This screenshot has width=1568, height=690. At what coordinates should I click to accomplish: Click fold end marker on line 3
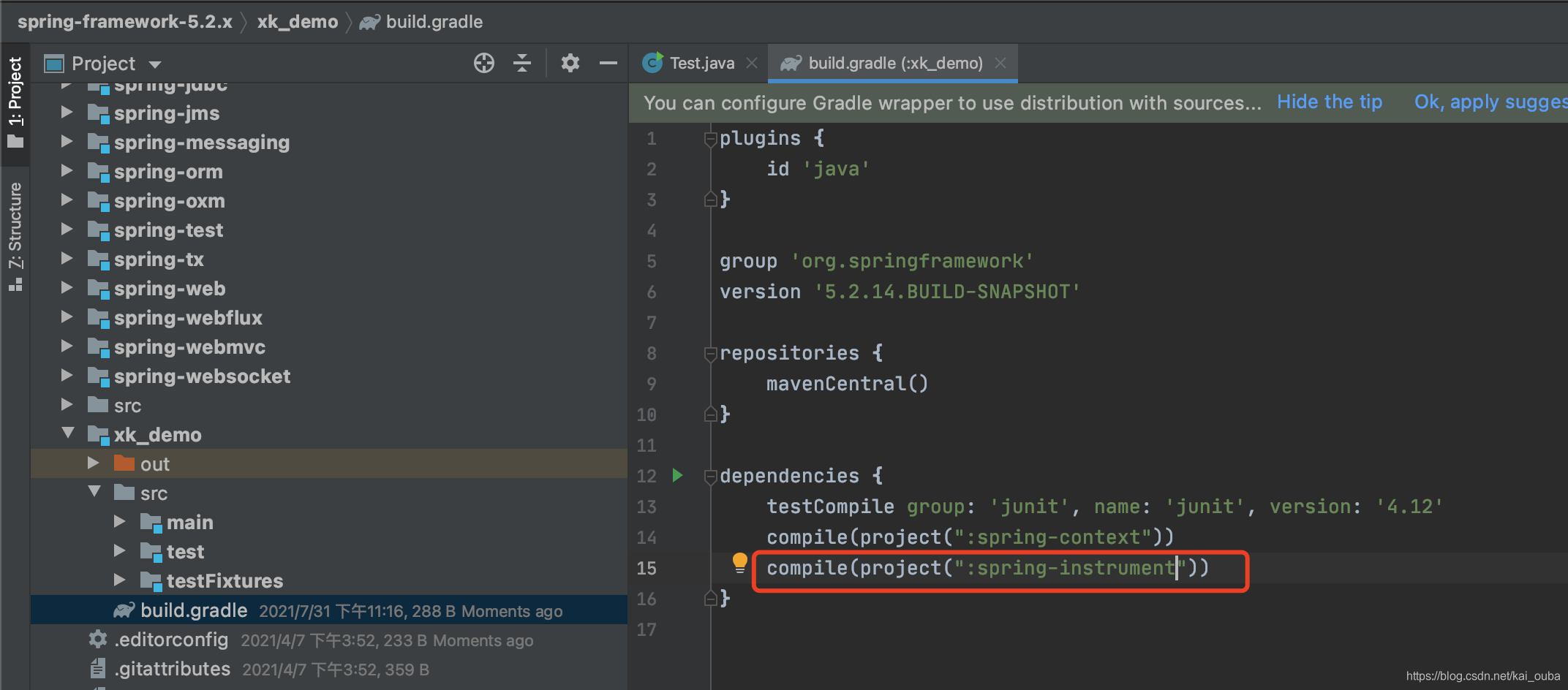click(709, 199)
